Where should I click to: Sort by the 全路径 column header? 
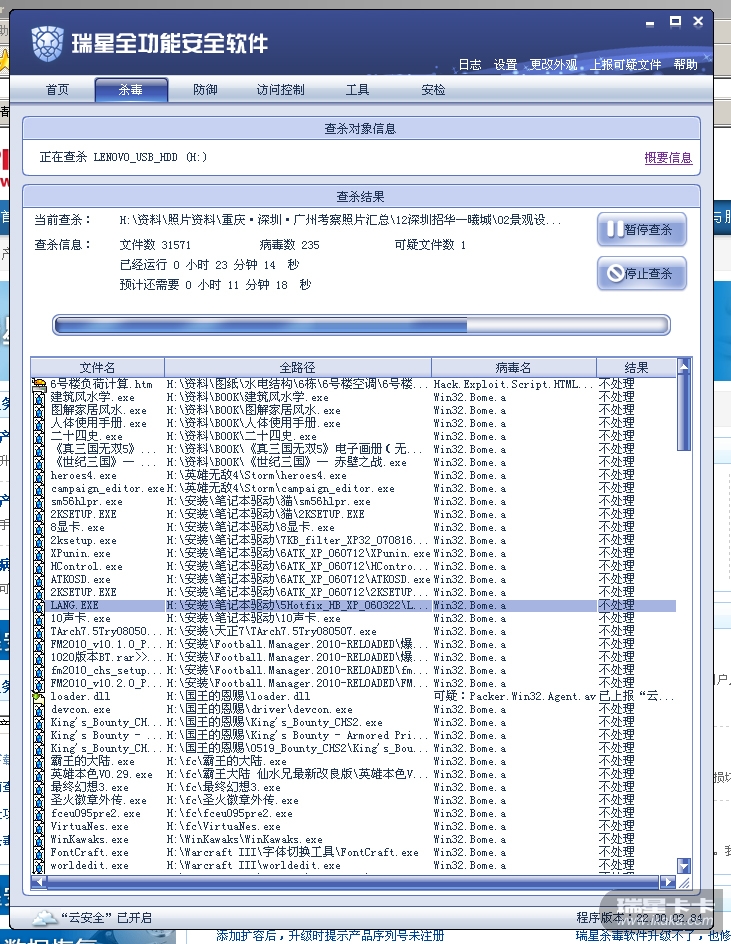[x=297, y=367]
